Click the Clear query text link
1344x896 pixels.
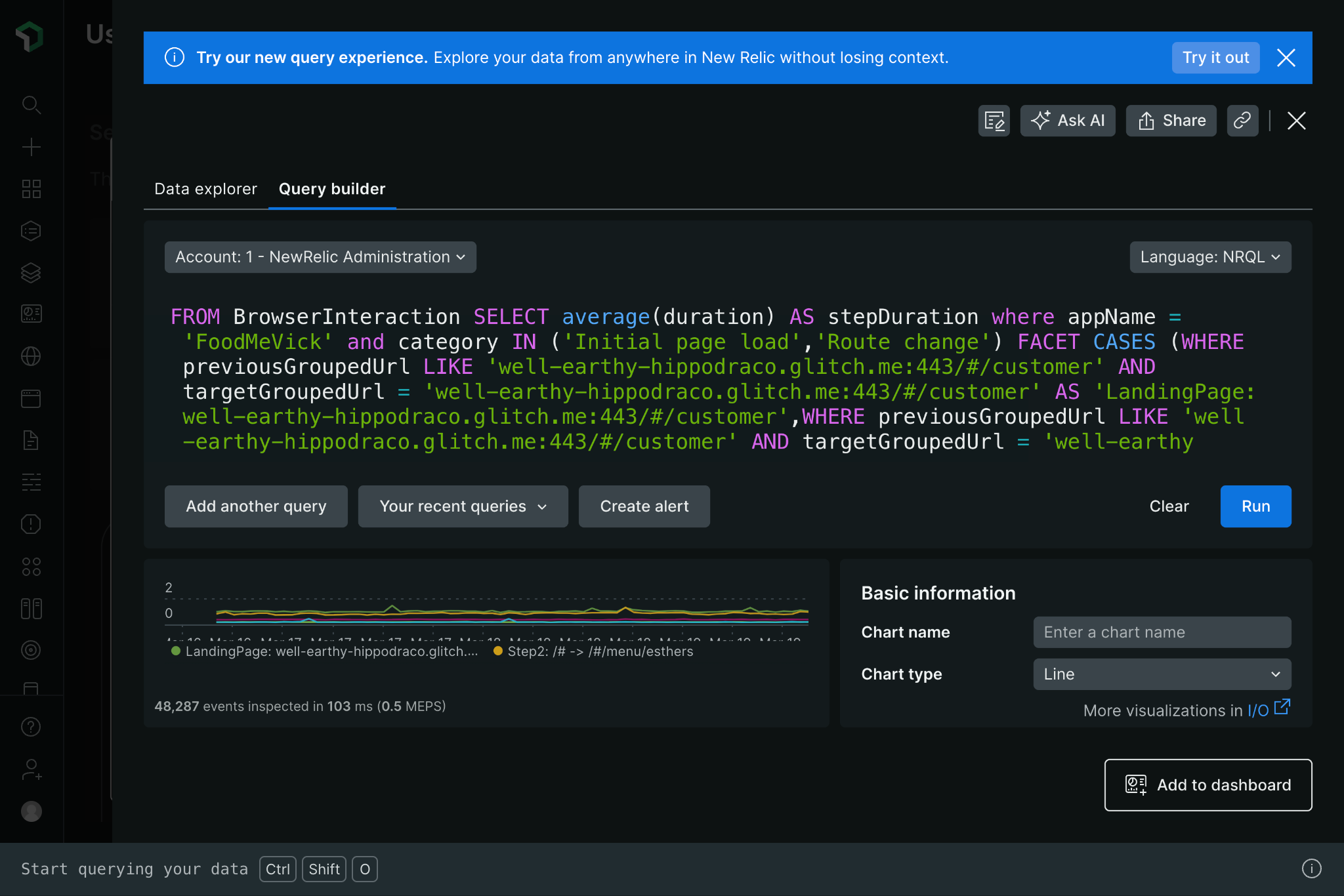coord(1169,506)
